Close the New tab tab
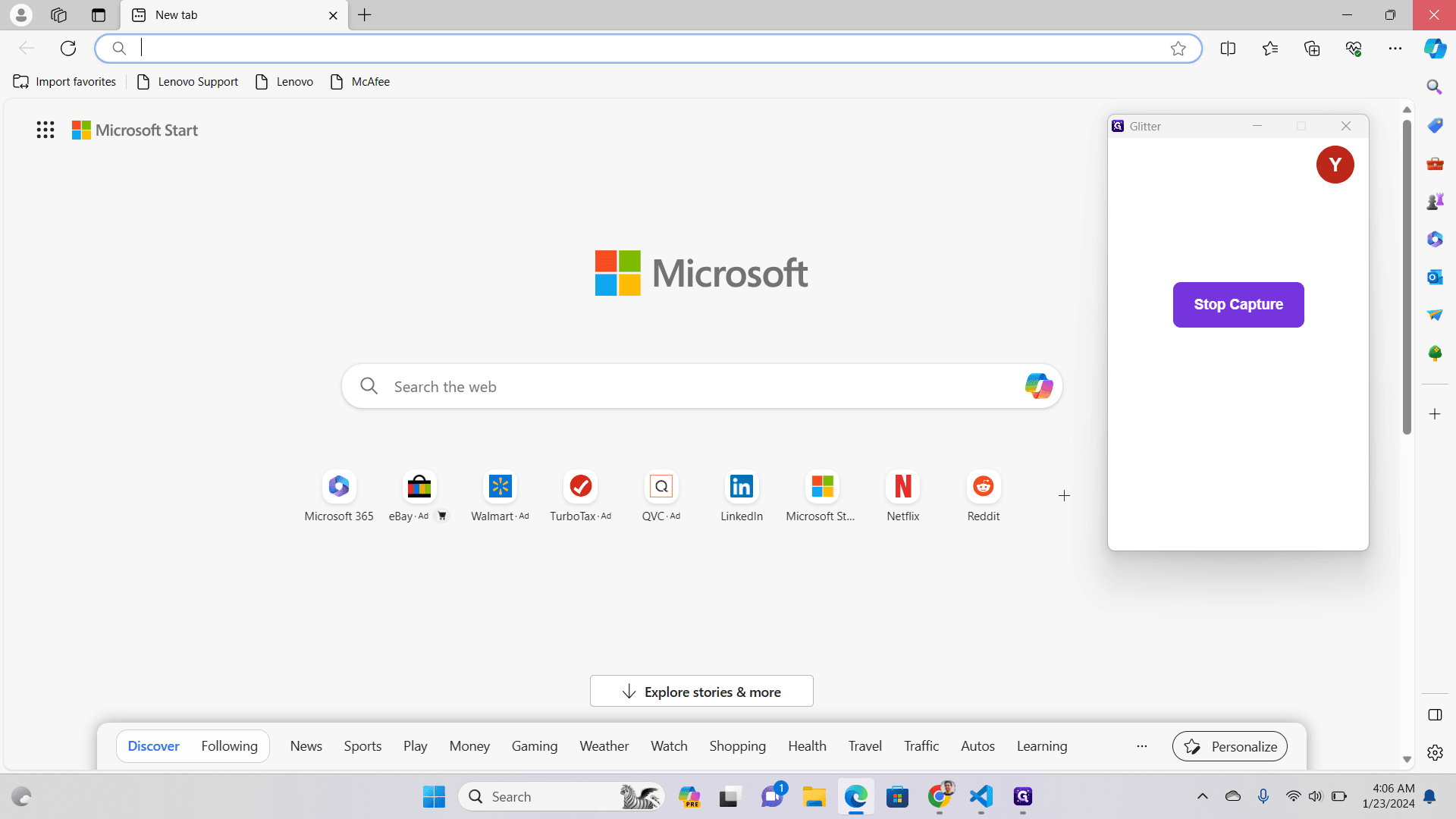The image size is (1456, 819). tap(333, 15)
